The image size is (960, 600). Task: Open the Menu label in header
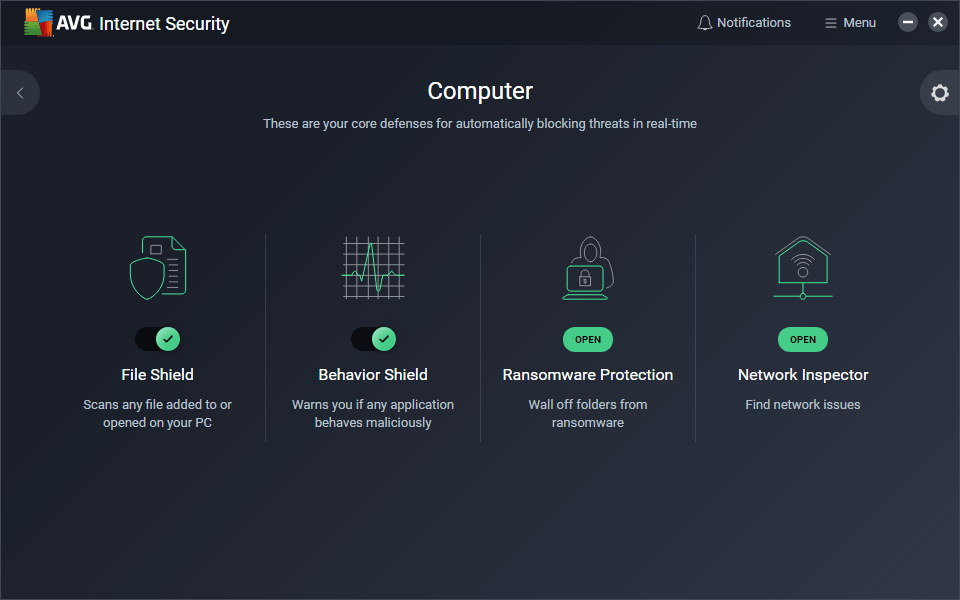[859, 23]
